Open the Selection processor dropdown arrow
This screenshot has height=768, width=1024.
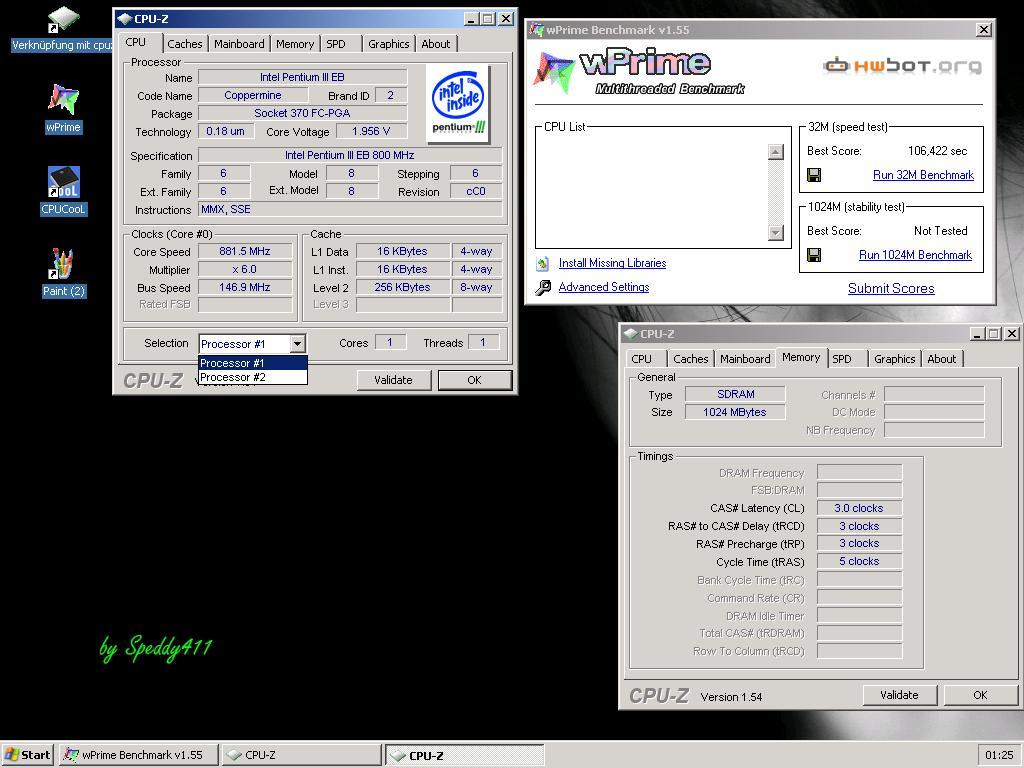click(297, 344)
